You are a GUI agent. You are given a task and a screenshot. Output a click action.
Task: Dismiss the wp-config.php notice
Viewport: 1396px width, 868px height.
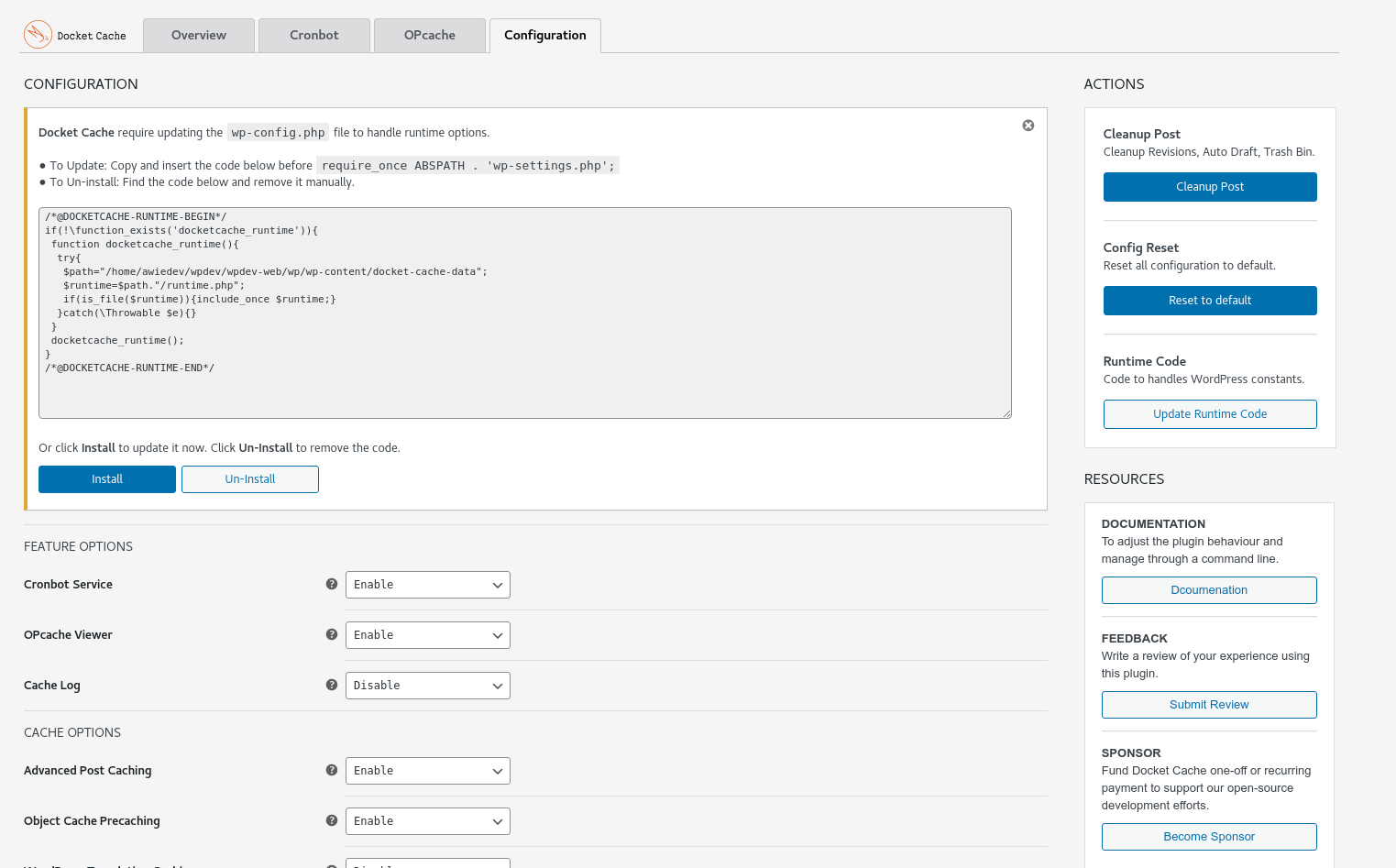click(x=1028, y=126)
